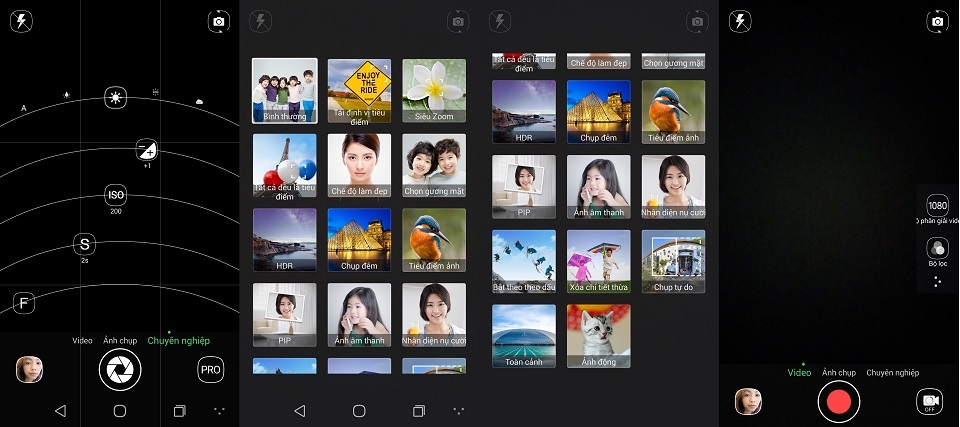Choose Chụp đêm tile above Ảnh âm thanh near Xóa chi tiết thừa
Screen dimensions: 960x427
tap(599, 112)
